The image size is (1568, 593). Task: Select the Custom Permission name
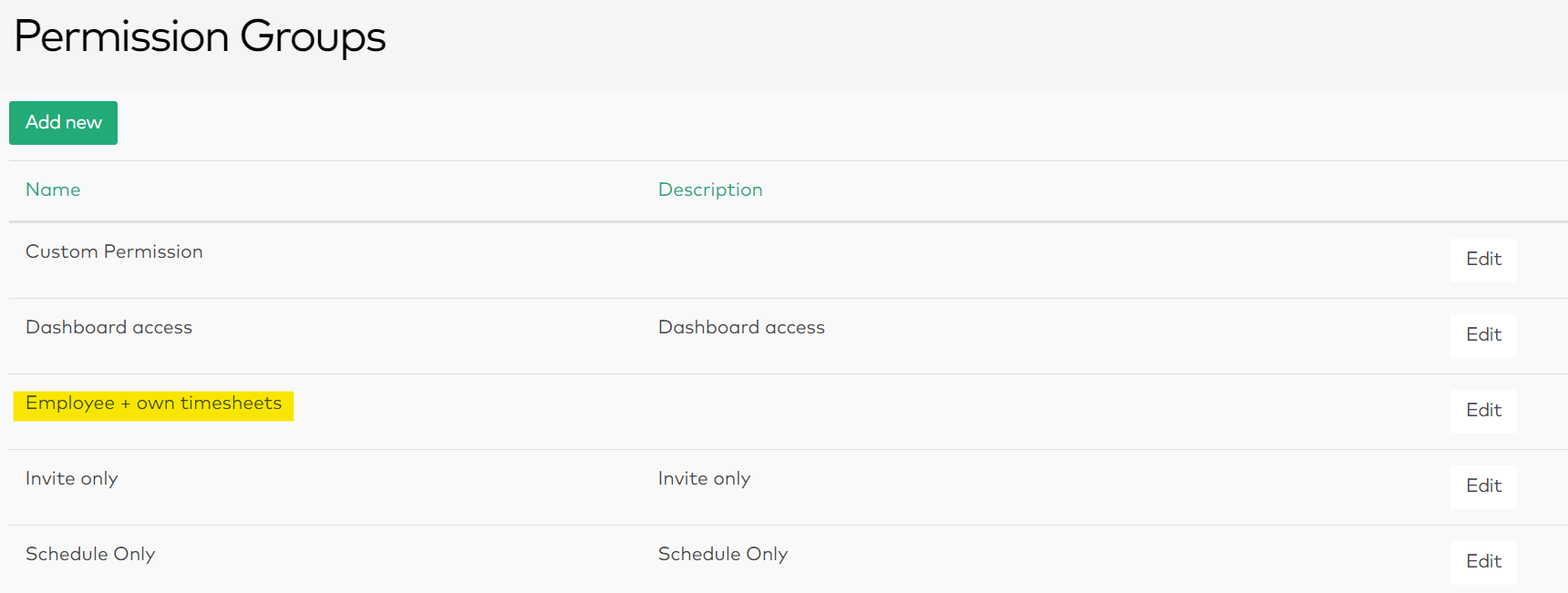click(x=114, y=251)
